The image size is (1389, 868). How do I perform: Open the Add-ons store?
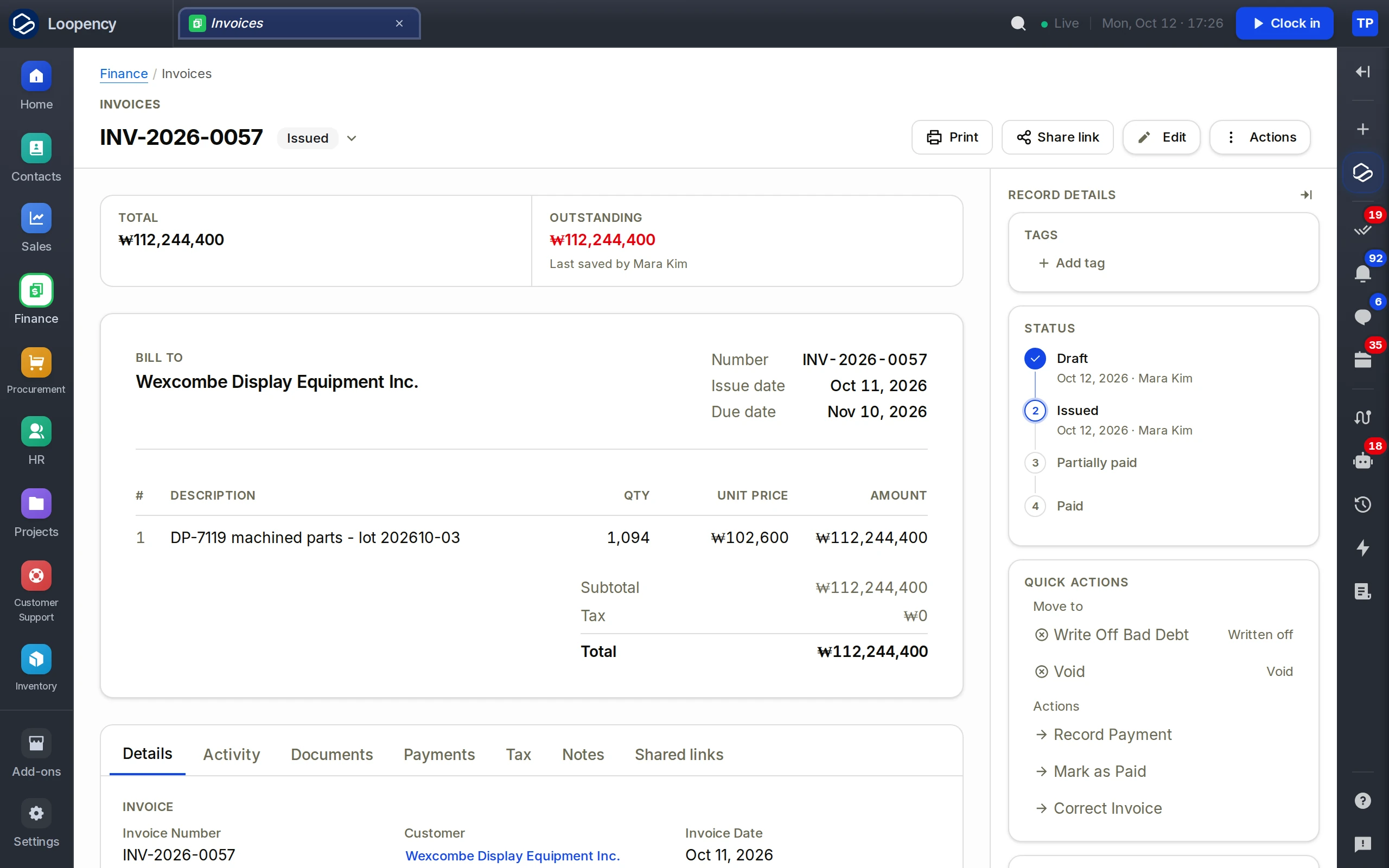tap(36, 753)
